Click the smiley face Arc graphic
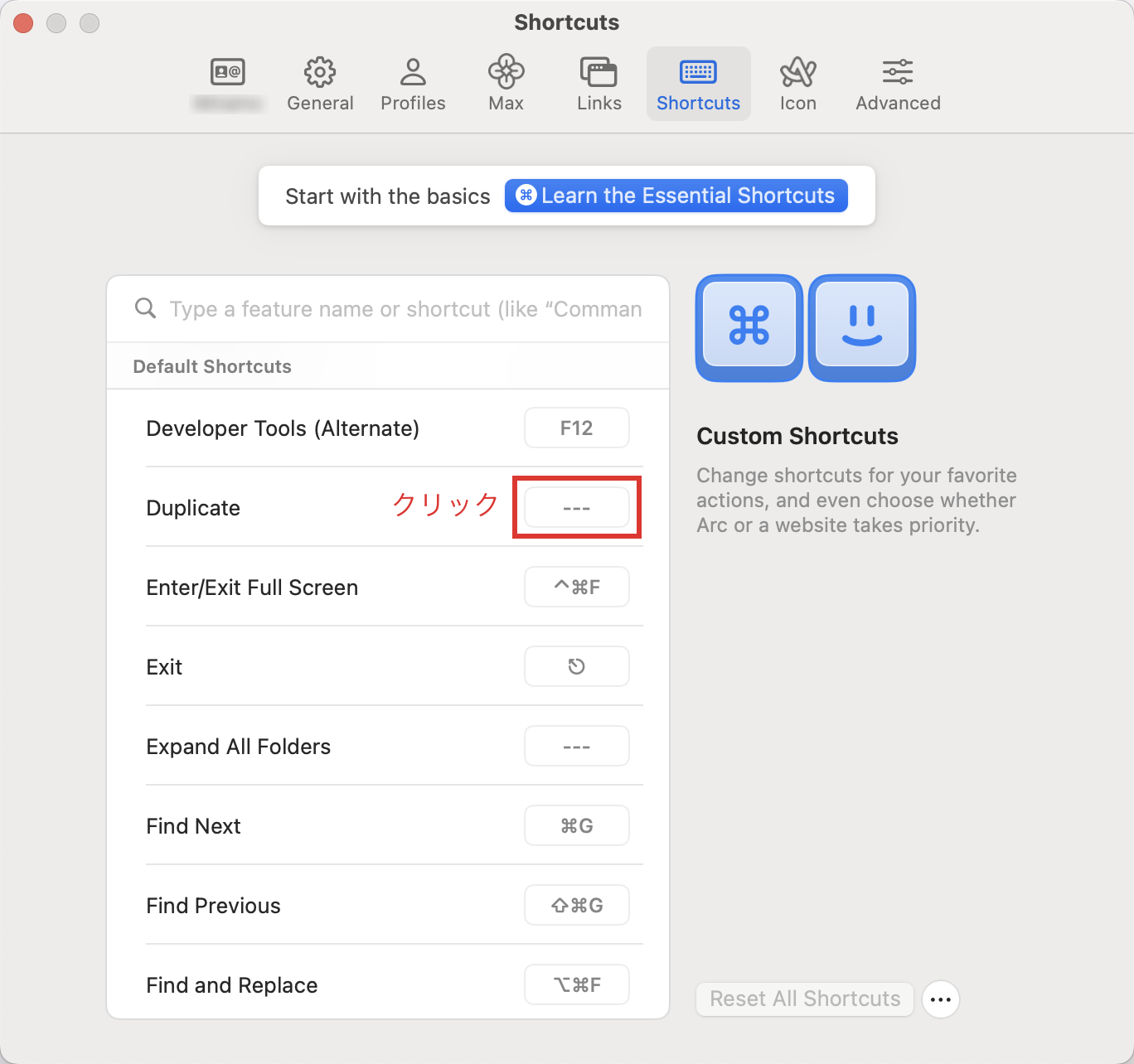 click(x=861, y=328)
